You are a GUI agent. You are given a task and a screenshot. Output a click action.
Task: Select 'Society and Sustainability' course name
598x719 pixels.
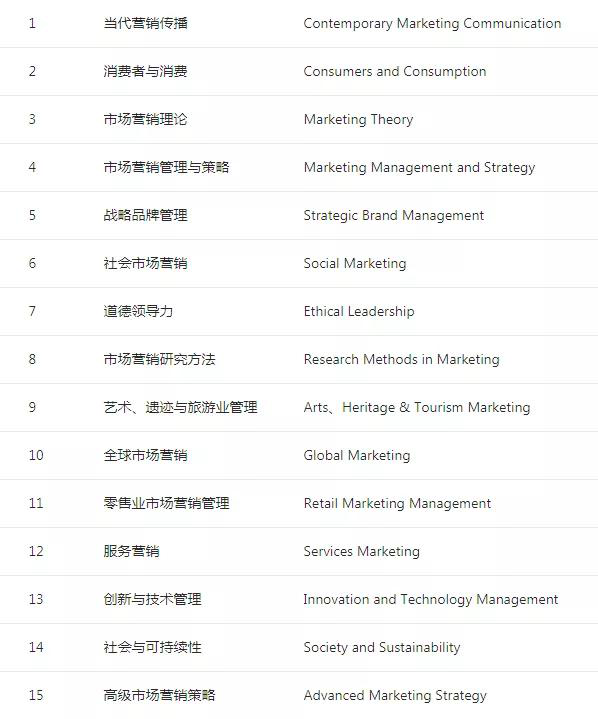pos(382,647)
